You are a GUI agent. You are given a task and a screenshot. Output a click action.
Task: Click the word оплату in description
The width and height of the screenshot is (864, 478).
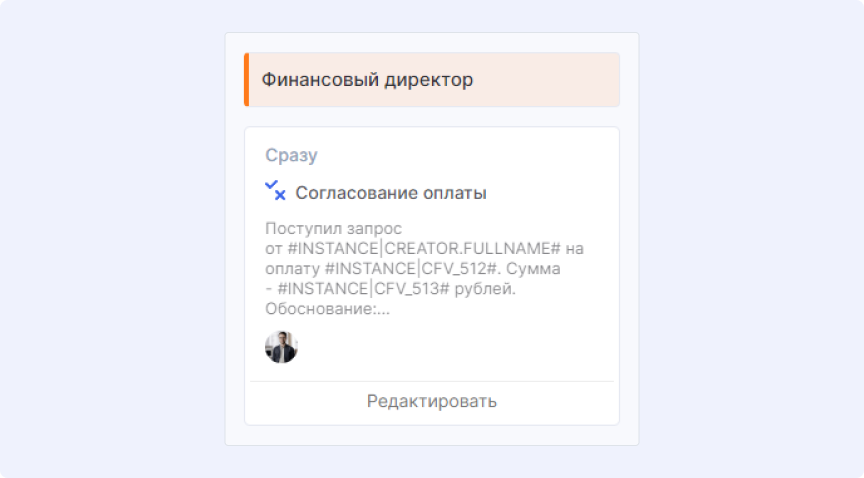(x=294, y=270)
